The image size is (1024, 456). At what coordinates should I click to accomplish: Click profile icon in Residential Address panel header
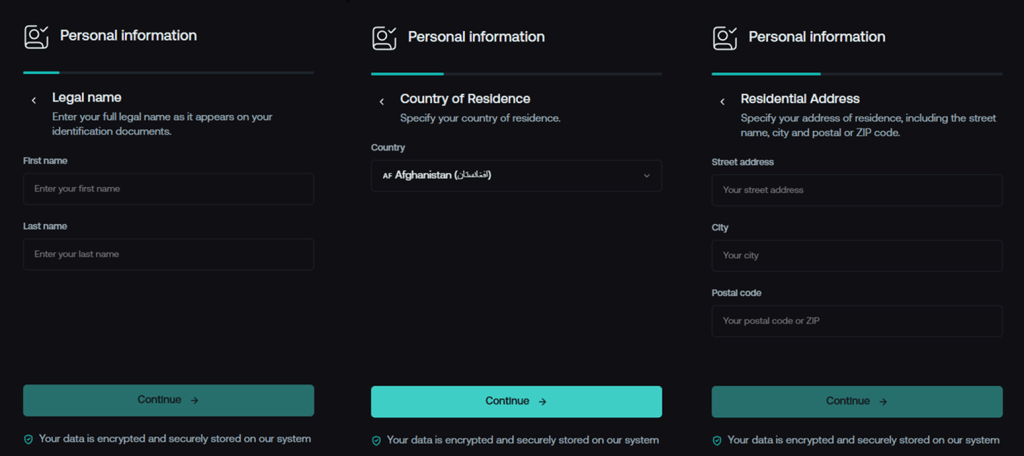tap(725, 38)
